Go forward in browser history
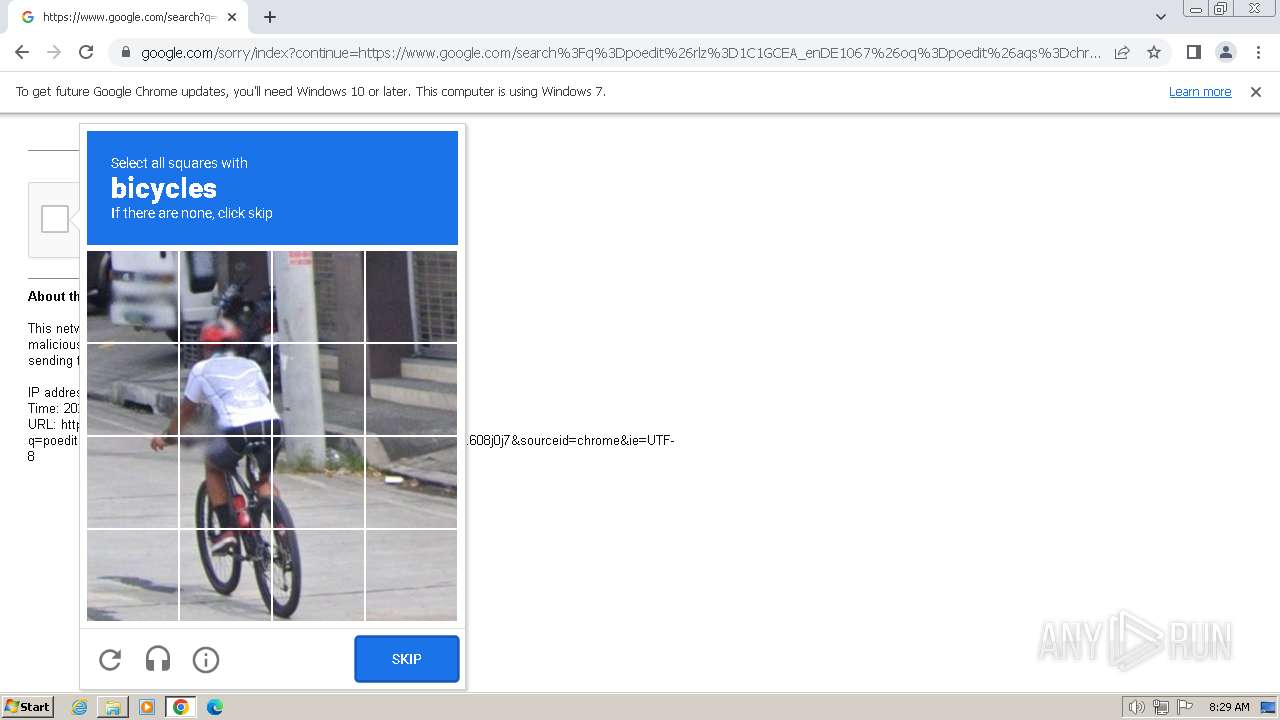 (x=54, y=52)
